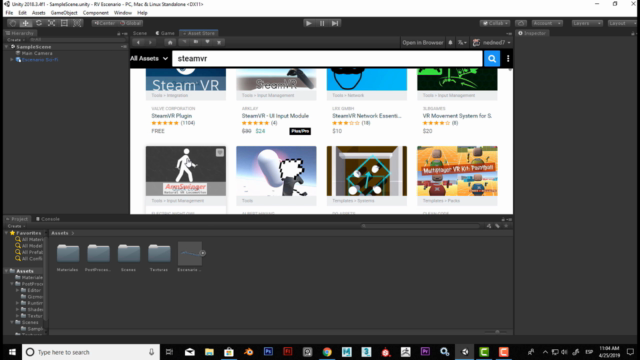The width and height of the screenshot is (640, 360).
Task: Click the Step frame button
Action: pos(335,23)
